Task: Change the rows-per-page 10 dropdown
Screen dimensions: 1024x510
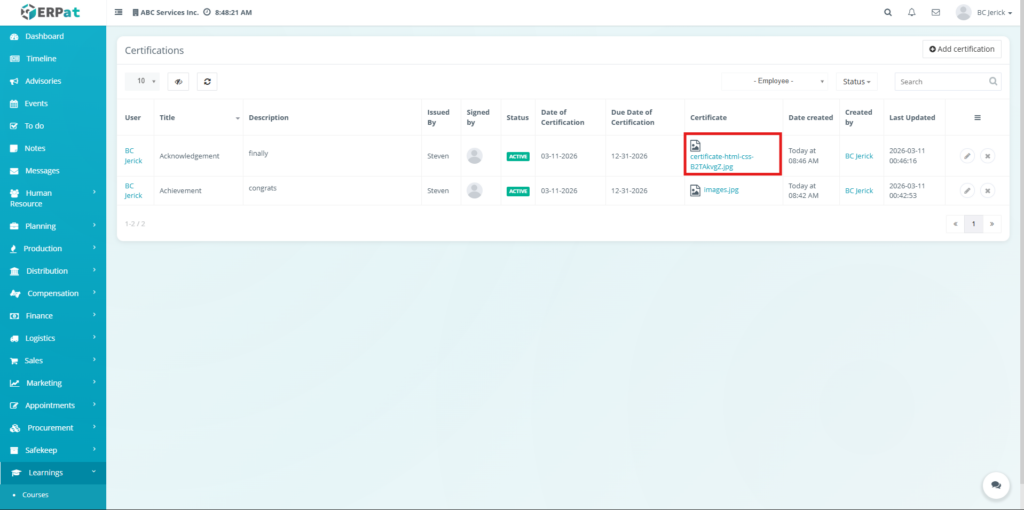Action: (146, 82)
